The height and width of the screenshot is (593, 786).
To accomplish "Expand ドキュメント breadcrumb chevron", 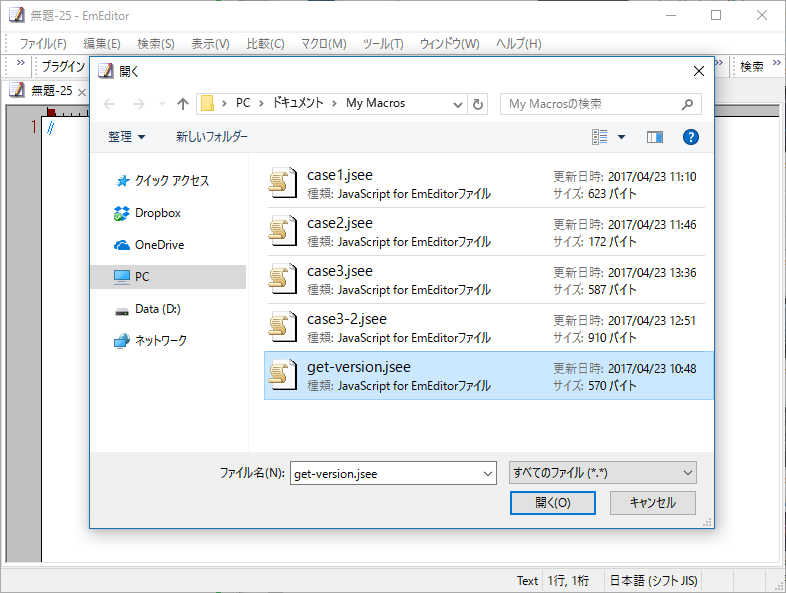I will click(334, 103).
